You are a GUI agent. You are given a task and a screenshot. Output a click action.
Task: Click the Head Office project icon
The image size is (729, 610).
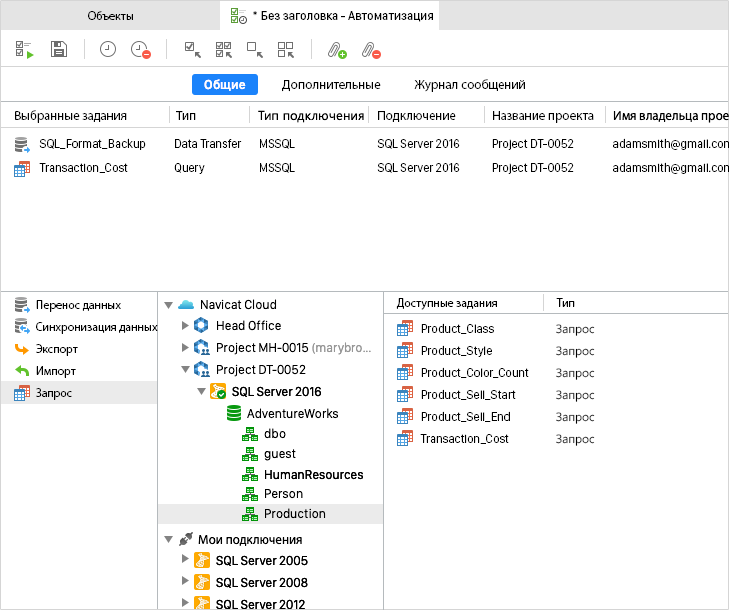coord(201,325)
